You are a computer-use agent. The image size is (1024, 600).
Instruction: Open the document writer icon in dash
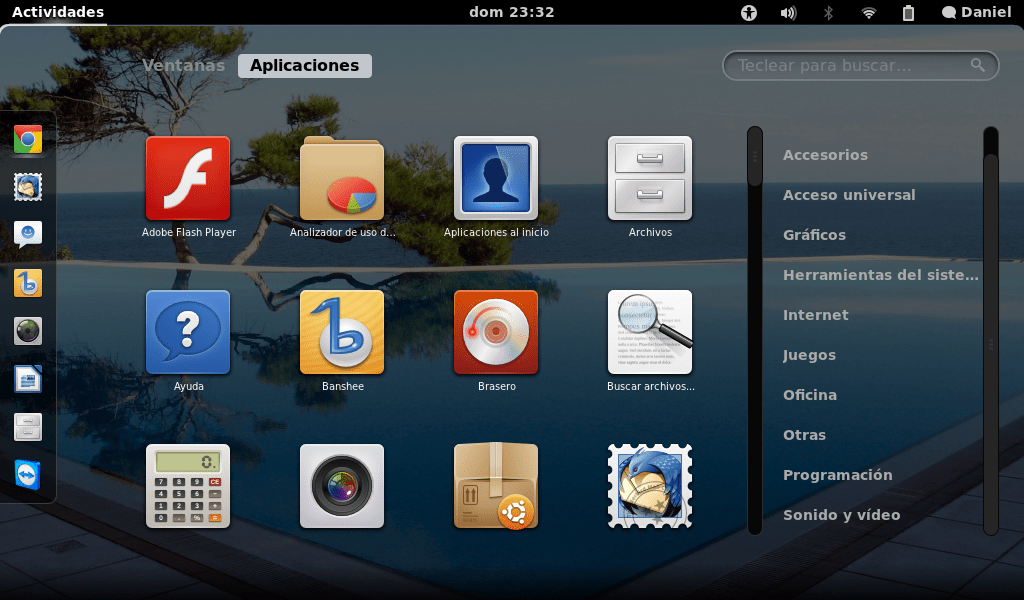(28, 379)
